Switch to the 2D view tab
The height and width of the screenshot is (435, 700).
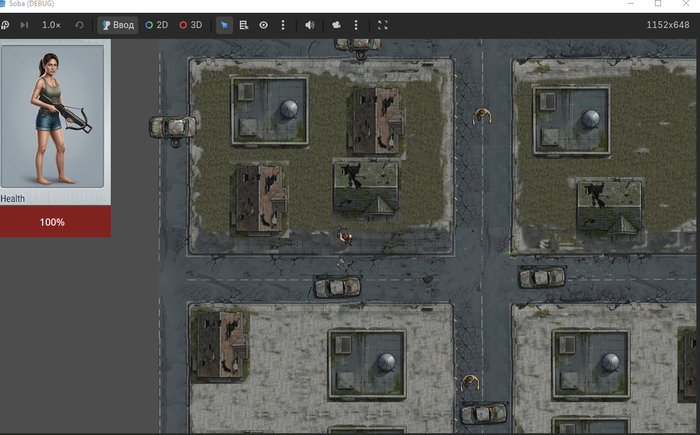(157, 25)
